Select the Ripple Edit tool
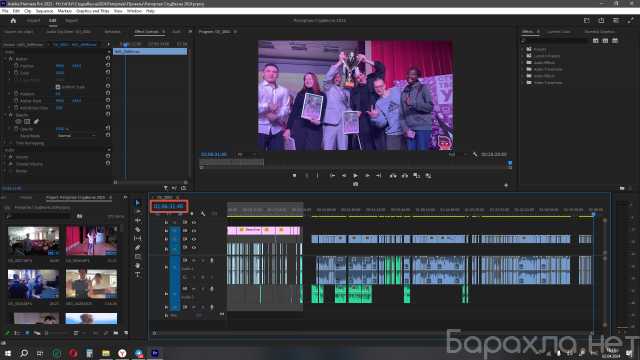 pos(138,220)
